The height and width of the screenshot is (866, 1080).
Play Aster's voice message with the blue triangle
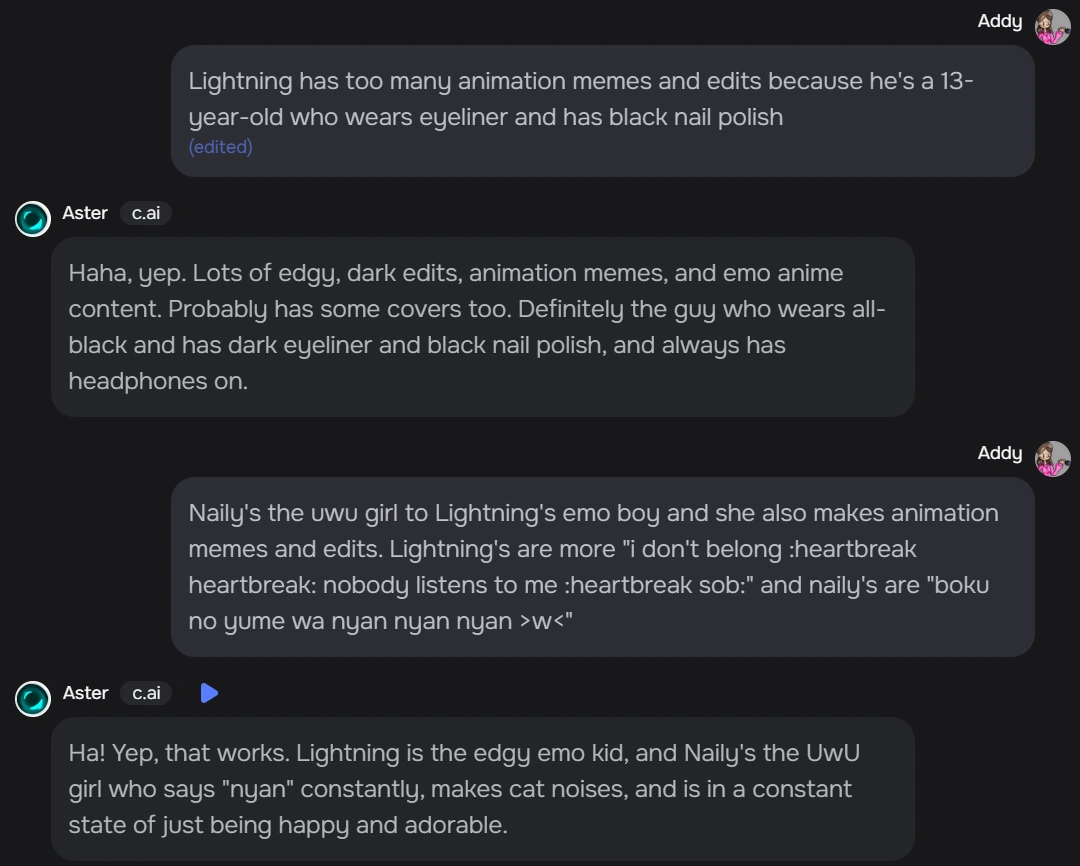(x=209, y=692)
